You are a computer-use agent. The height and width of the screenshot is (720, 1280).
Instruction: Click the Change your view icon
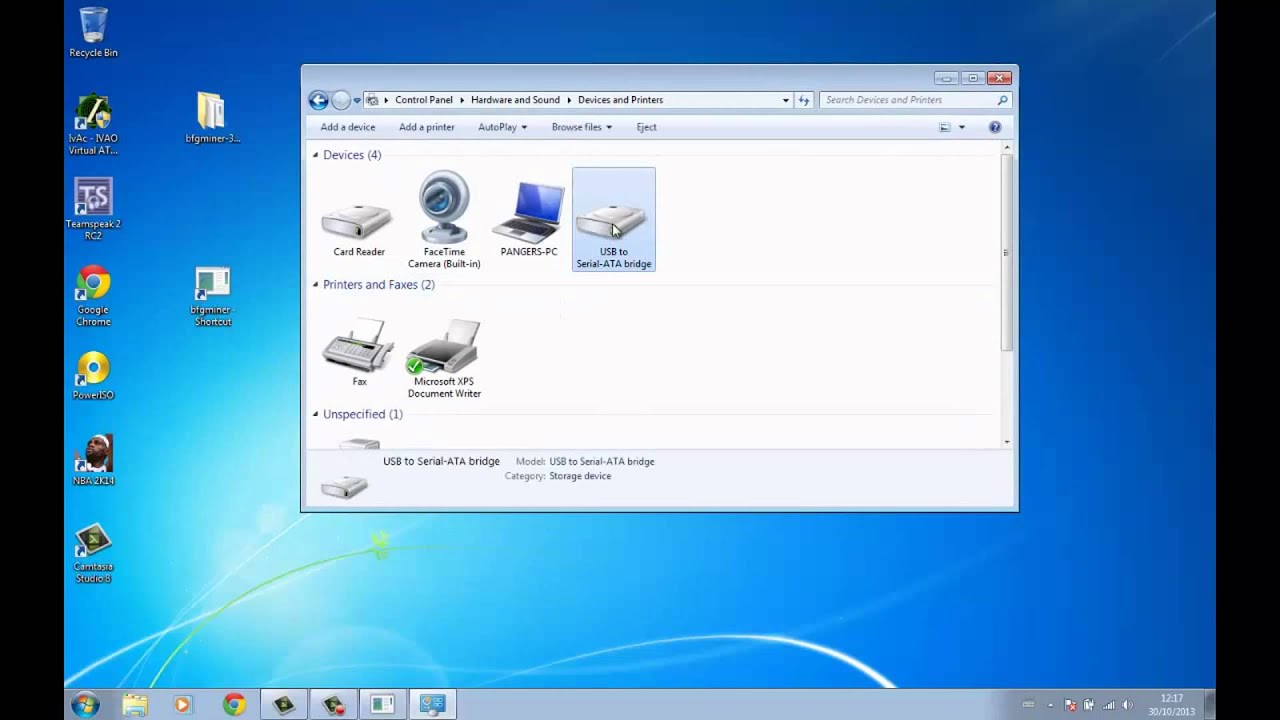[x=945, y=127]
